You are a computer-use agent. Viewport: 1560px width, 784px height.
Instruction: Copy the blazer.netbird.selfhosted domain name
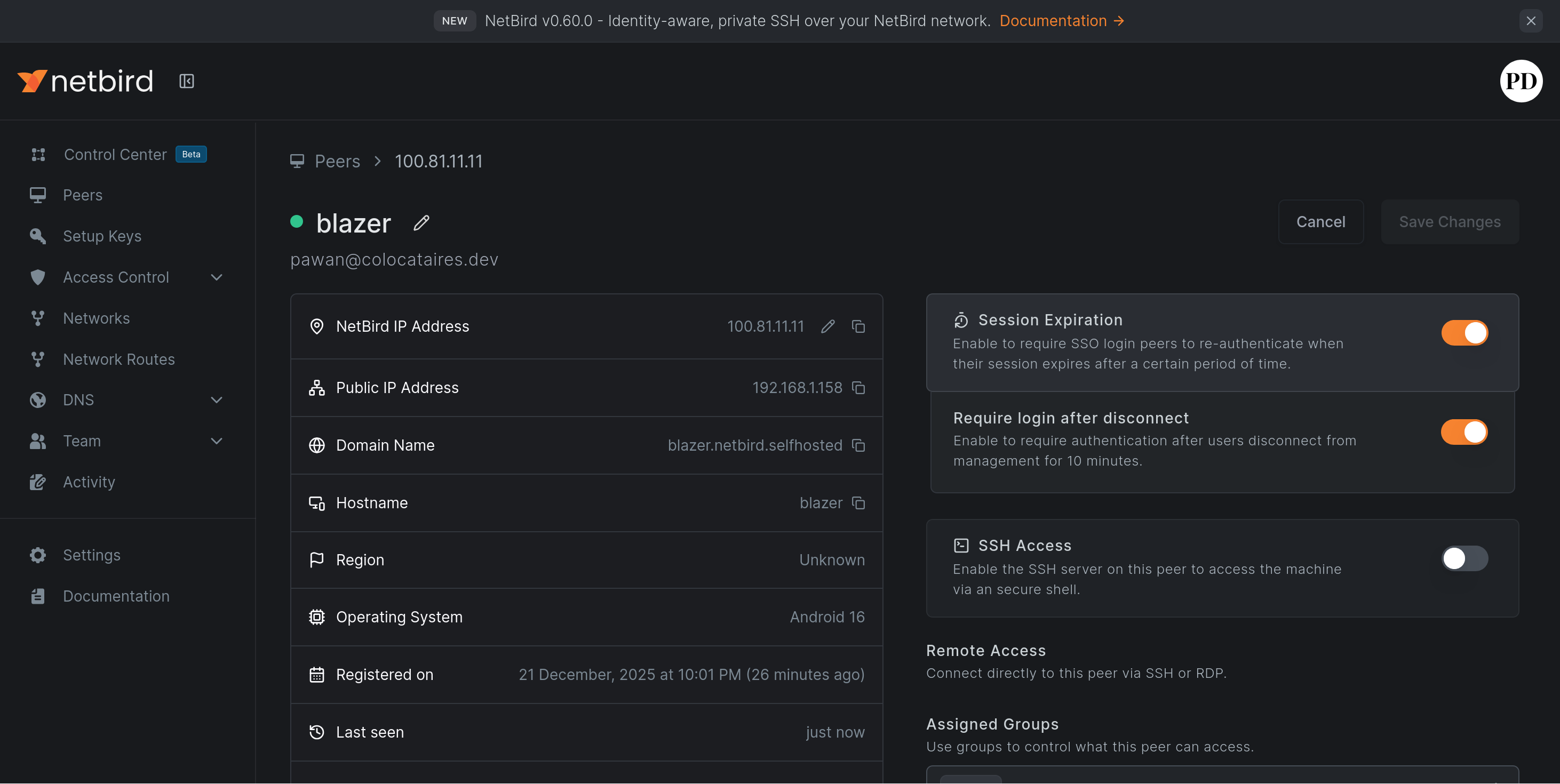point(858,445)
